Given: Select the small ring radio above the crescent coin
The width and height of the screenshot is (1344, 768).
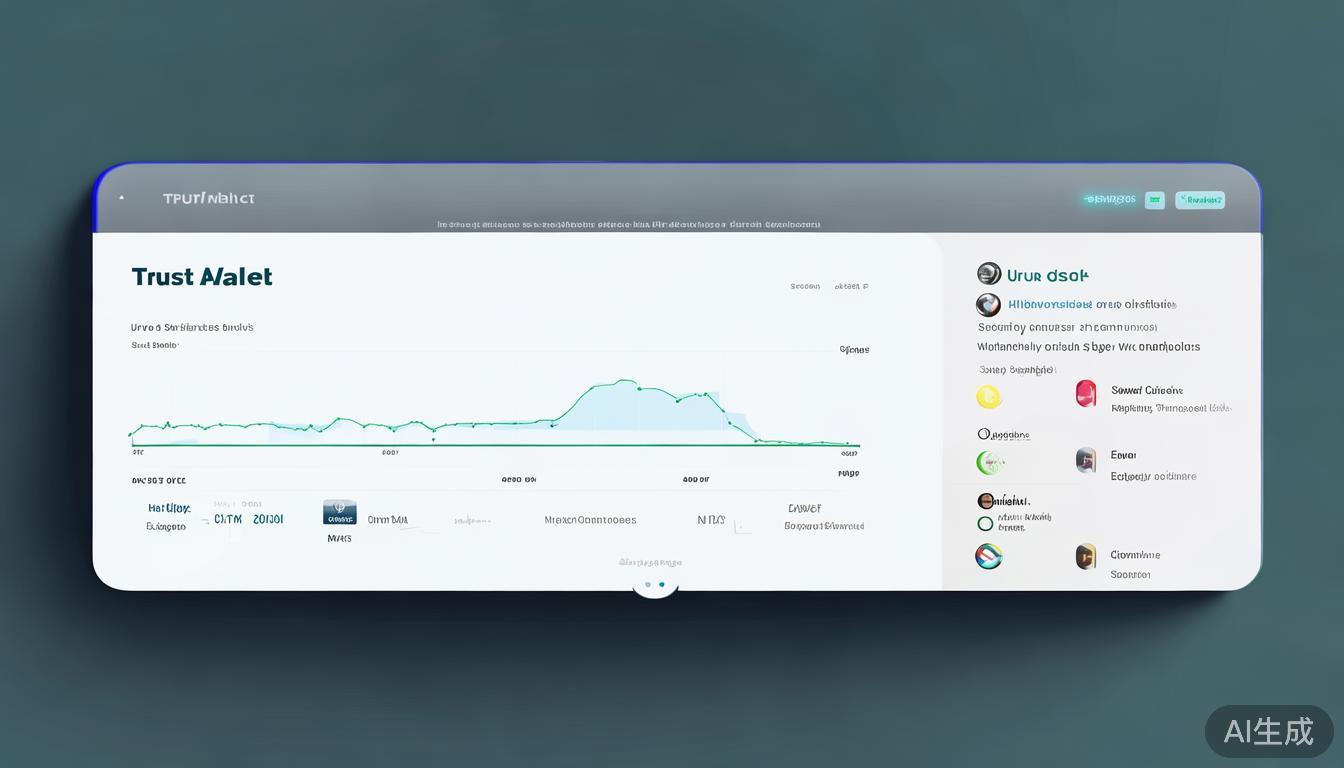Looking at the screenshot, I should click(982, 434).
